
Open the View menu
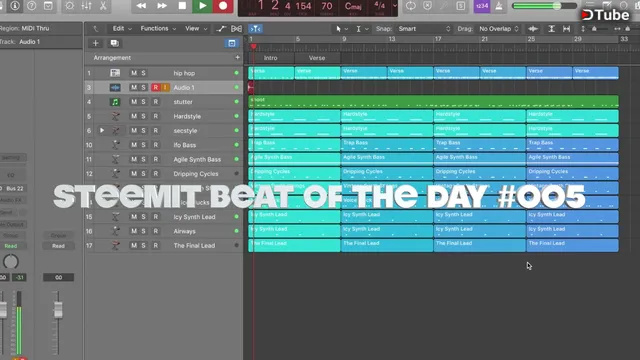point(196,29)
